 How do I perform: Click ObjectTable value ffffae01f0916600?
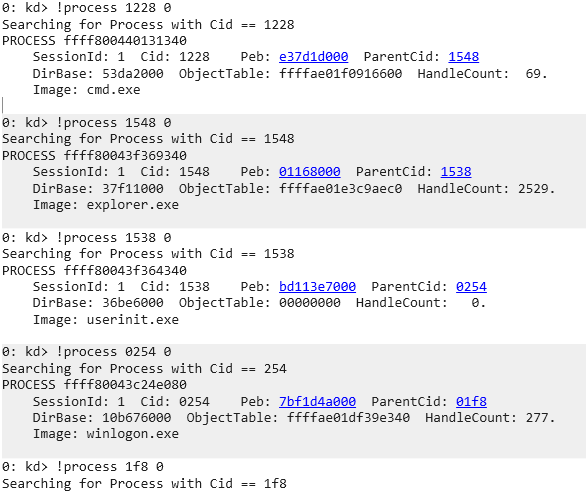[x=340, y=74]
